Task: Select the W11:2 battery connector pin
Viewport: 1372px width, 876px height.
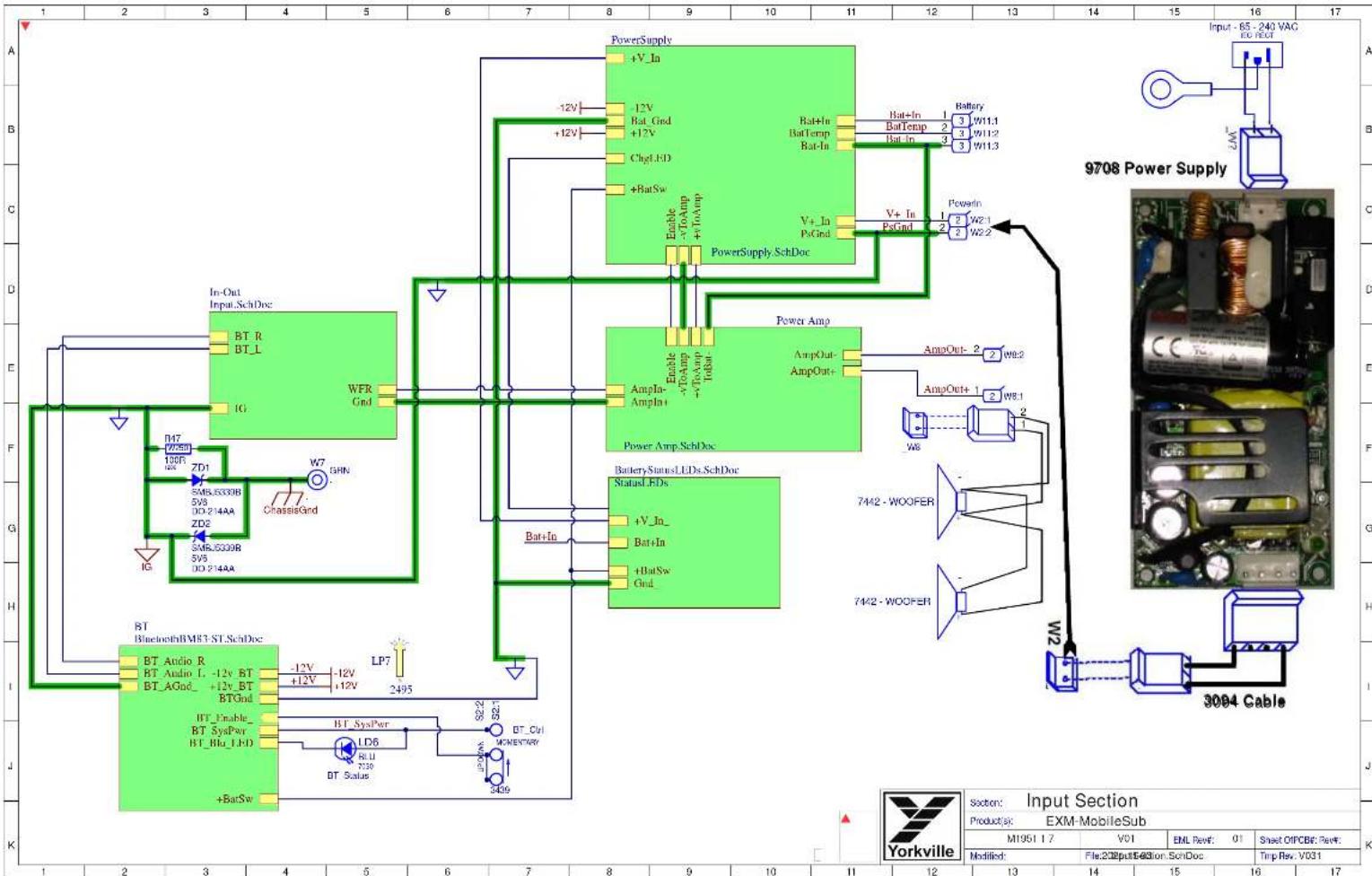Action: (x=960, y=133)
